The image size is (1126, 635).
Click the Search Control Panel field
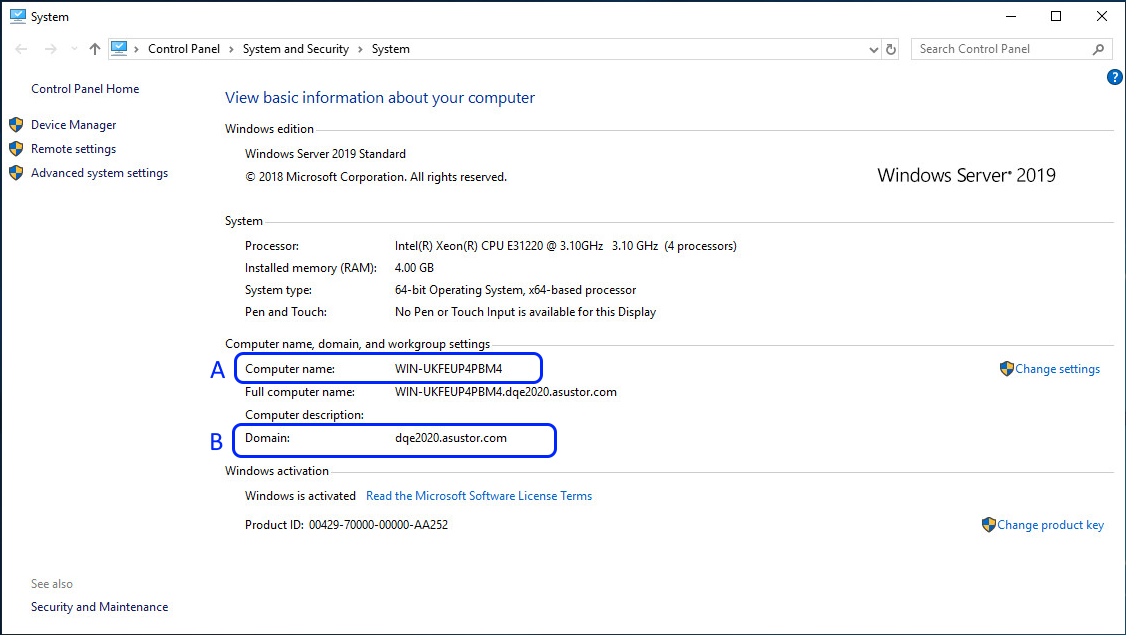1011,49
